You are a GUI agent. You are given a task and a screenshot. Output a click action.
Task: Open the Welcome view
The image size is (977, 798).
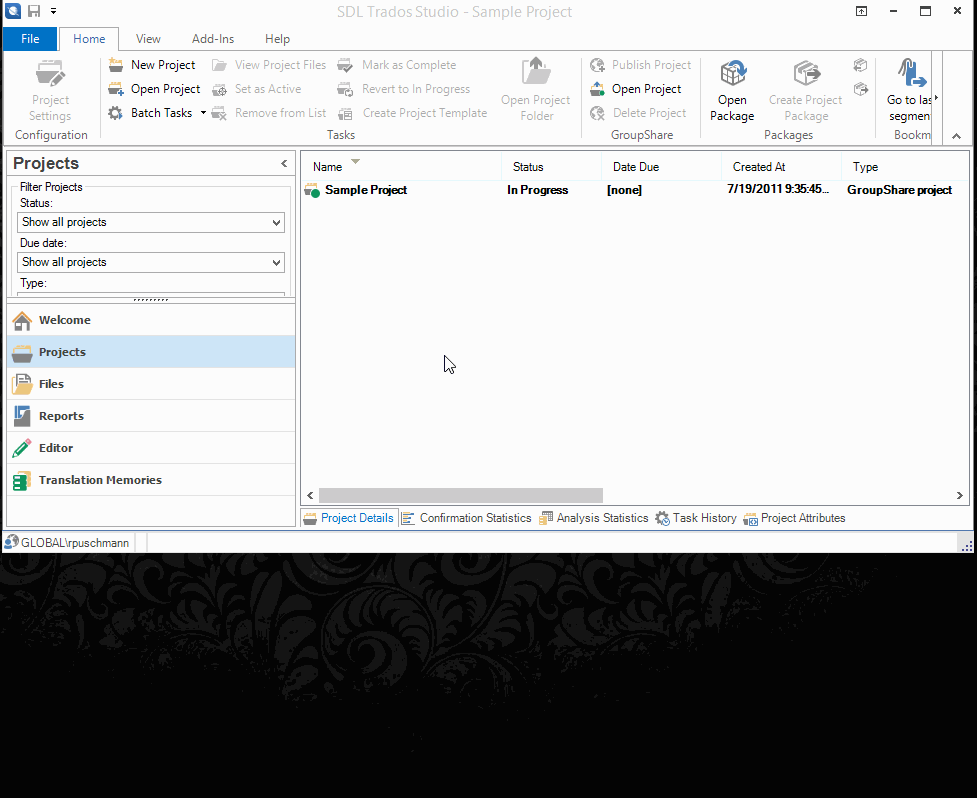pyautogui.click(x=151, y=320)
